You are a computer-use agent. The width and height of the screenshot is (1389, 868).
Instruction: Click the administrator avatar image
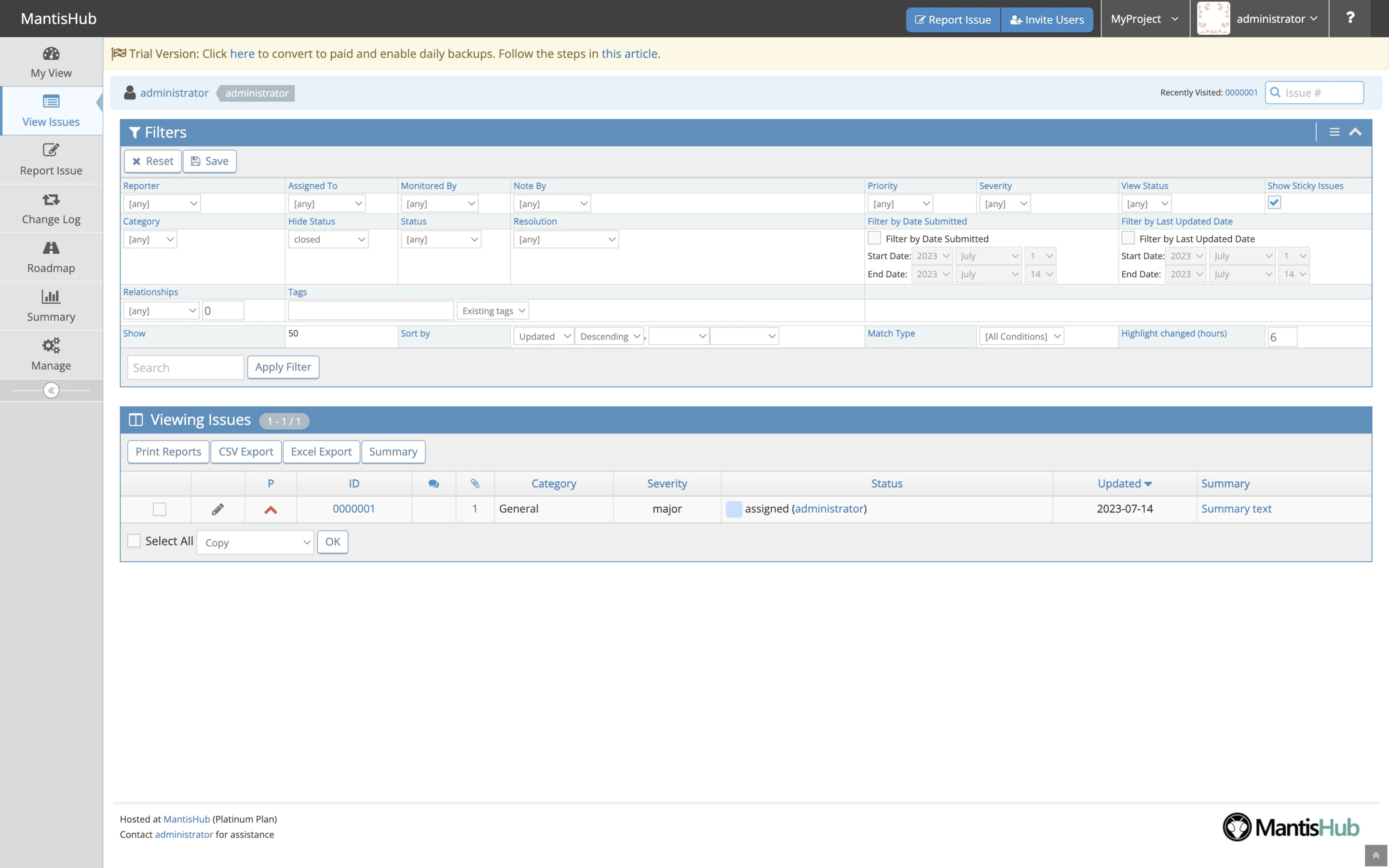point(1213,18)
